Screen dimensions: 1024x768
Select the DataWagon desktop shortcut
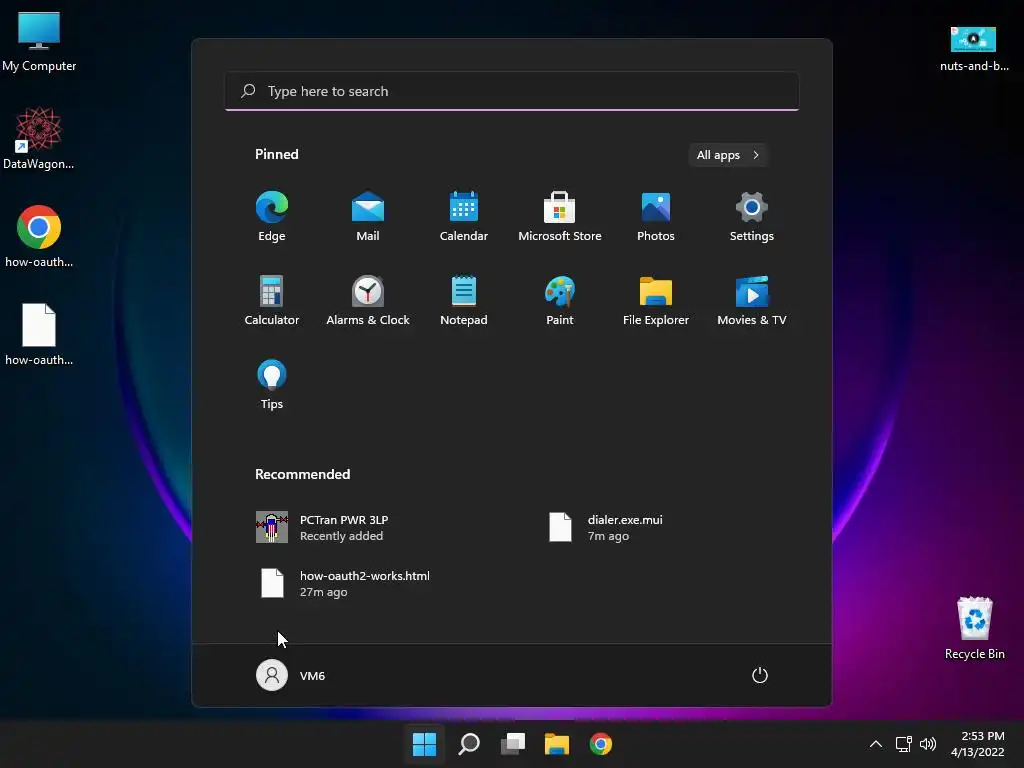pos(39,138)
